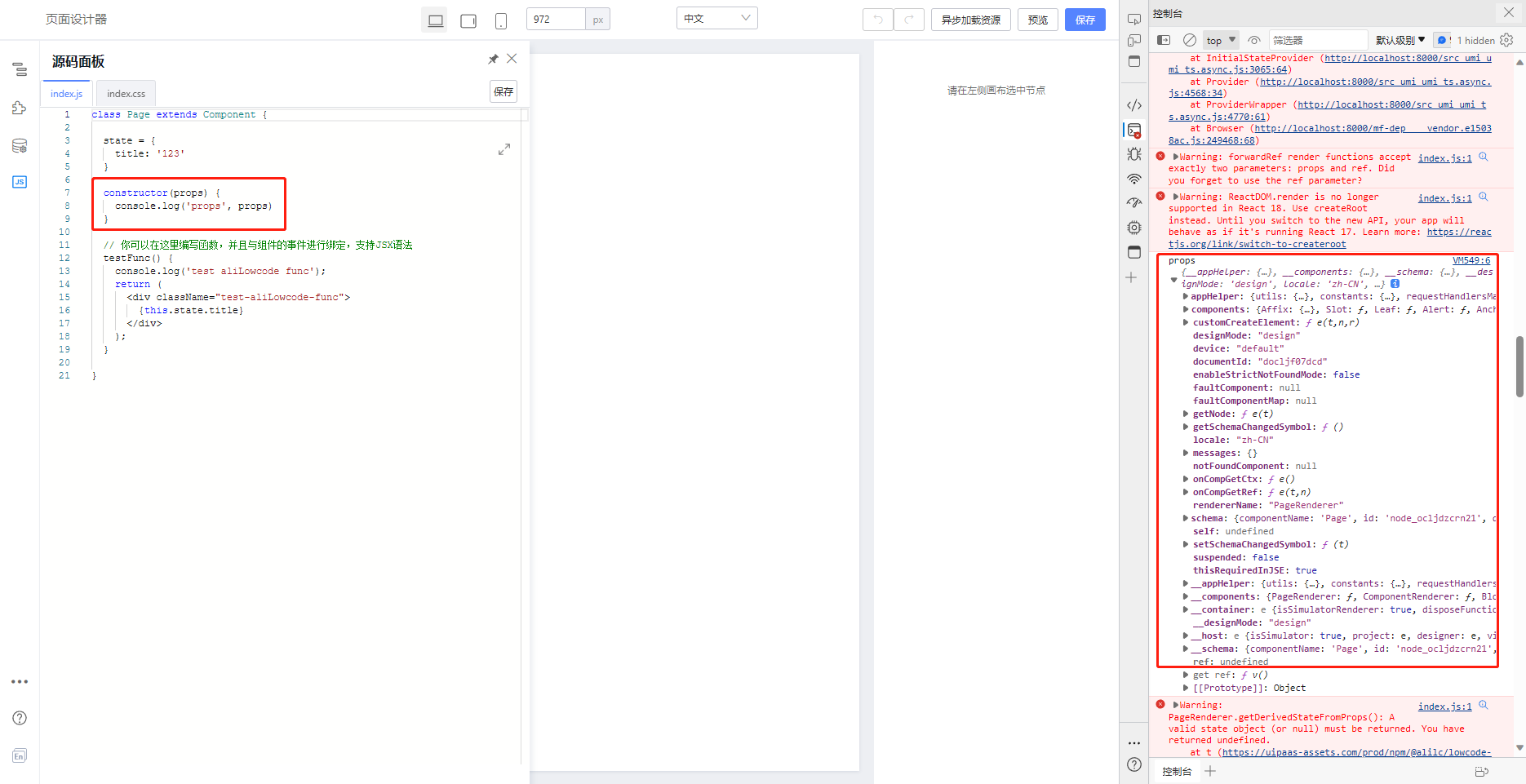Switch designer viewport to mobile phone mode
Screen dimensions: 1526x784
(500, 20)
